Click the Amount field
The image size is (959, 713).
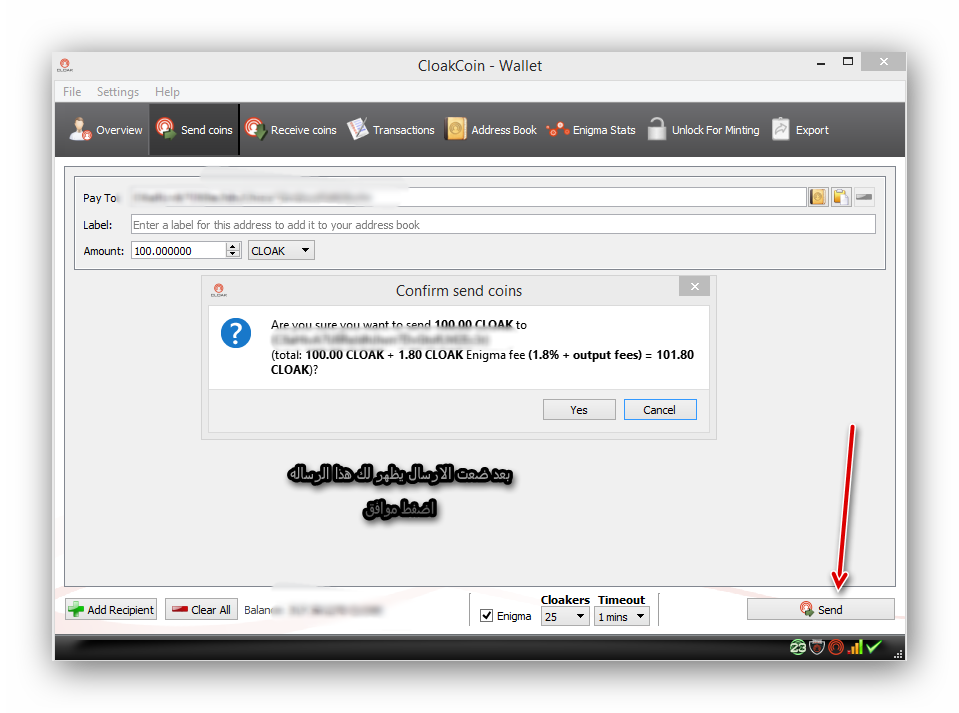(x=179, y=251)
